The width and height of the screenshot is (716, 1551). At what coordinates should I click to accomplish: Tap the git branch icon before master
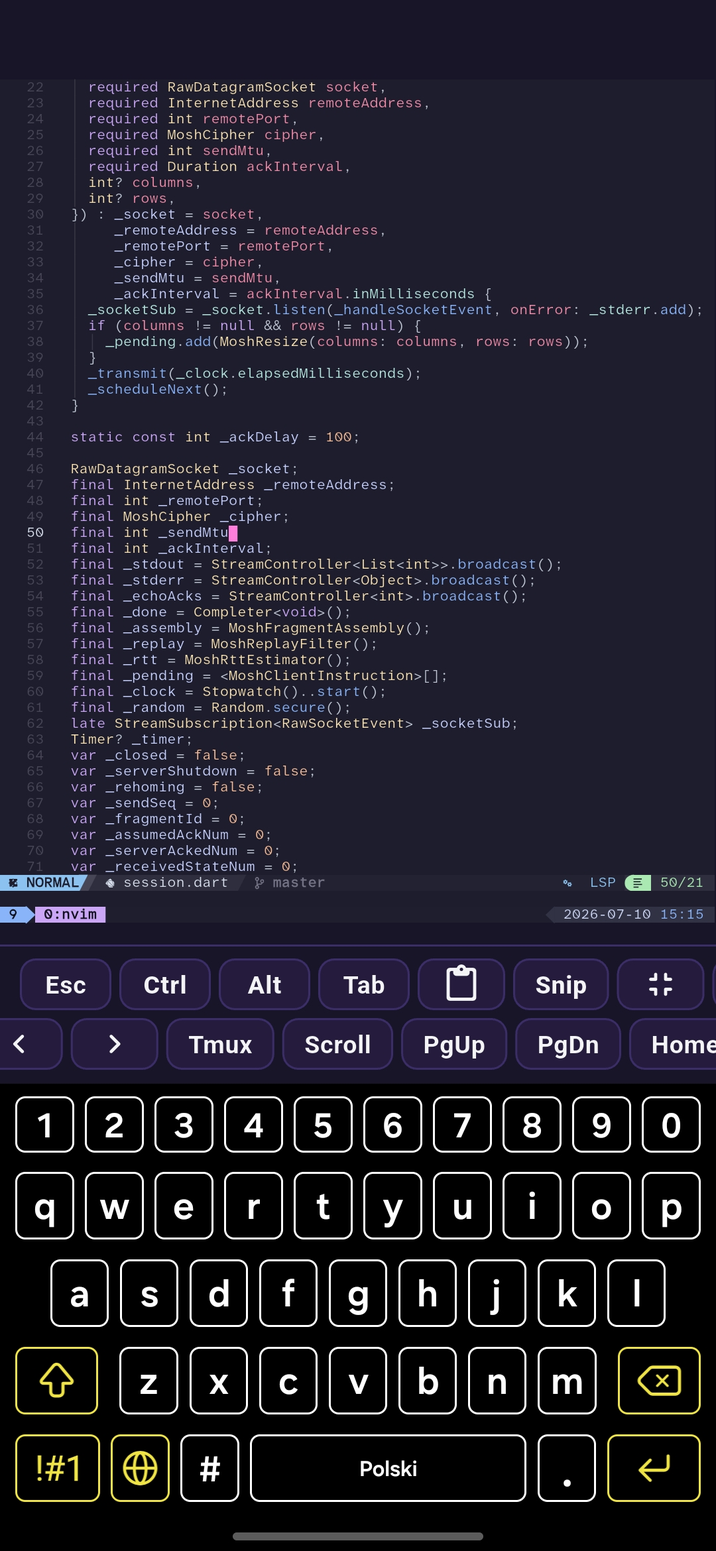point(259,883)
